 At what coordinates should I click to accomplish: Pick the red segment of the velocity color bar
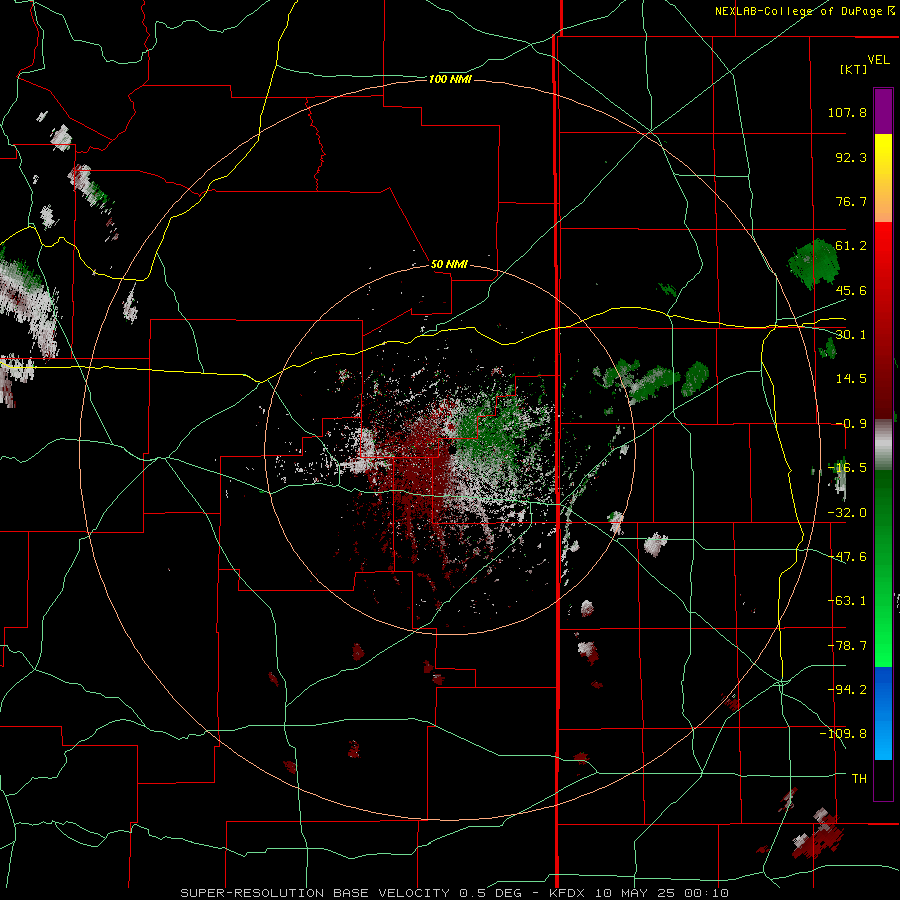[x=883, y=320]
